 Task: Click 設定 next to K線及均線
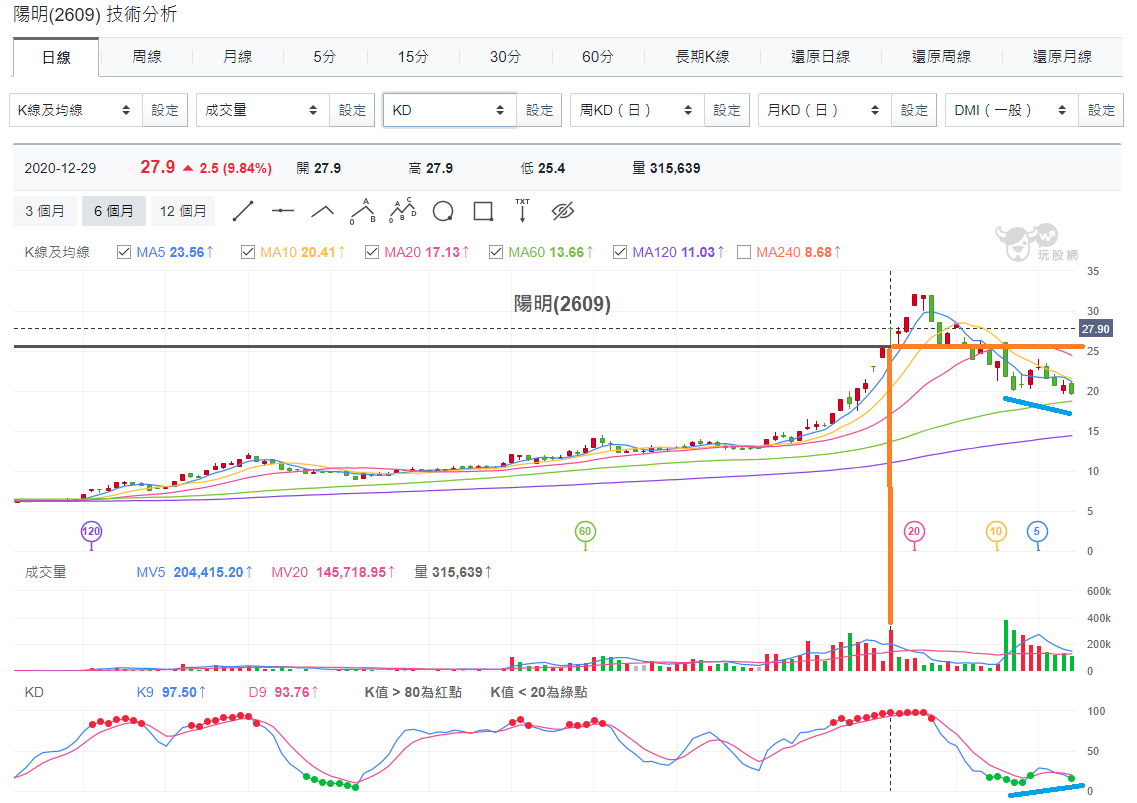pos(165,110)
